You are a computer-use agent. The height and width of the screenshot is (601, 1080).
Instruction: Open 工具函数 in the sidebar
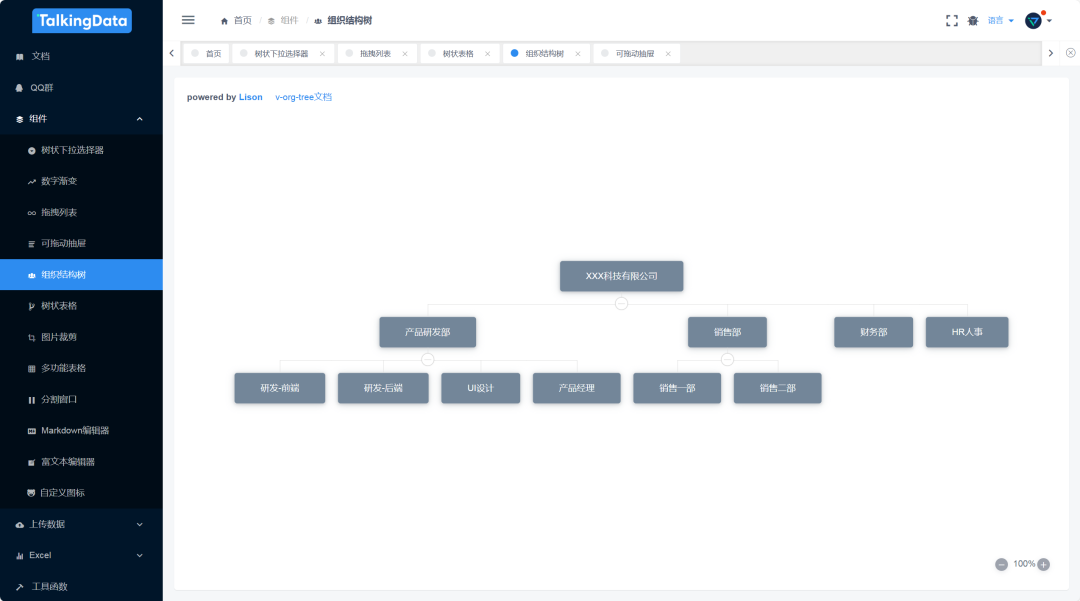tap(81, 586)
